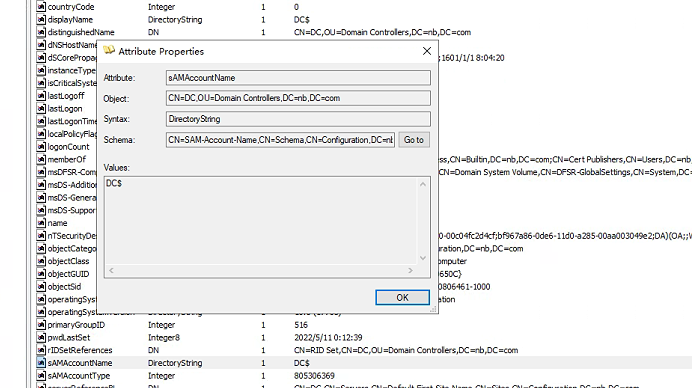692x388 pixels.
Task: Select the rIDSetReferences attribute name
Action: [80, 350]
